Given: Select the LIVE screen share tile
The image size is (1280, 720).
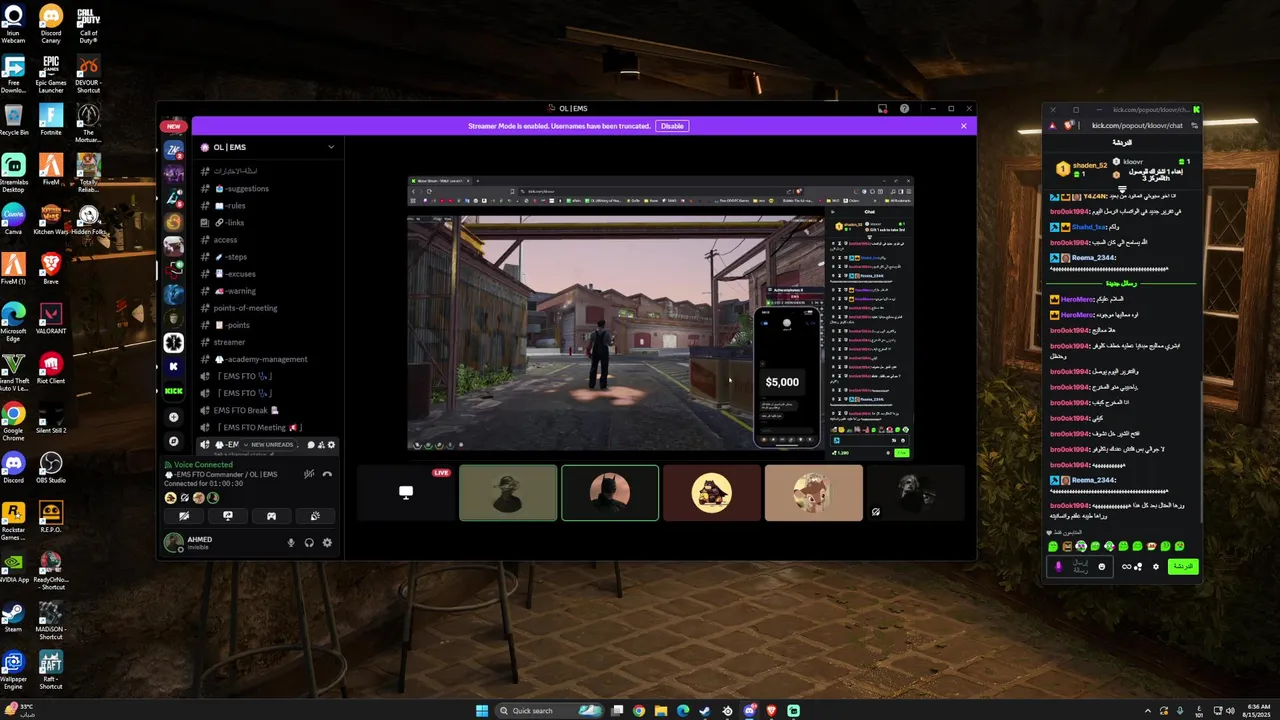Looking at the screenshot, I should pos(405,492).
